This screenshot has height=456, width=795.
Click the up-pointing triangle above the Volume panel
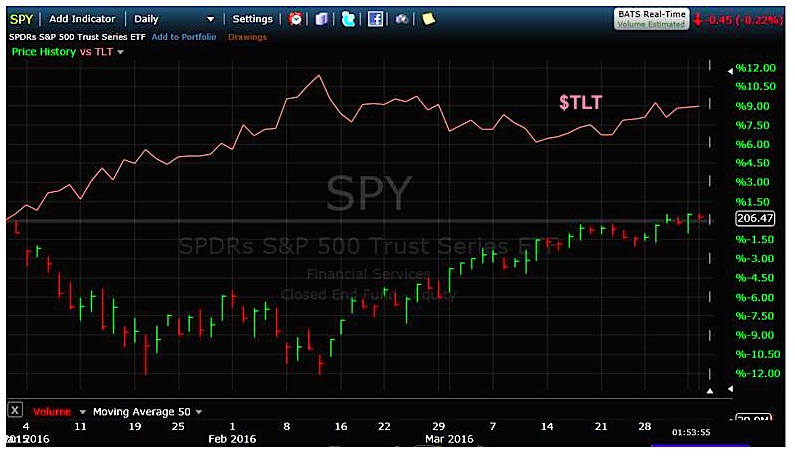(x=710, y=391)
